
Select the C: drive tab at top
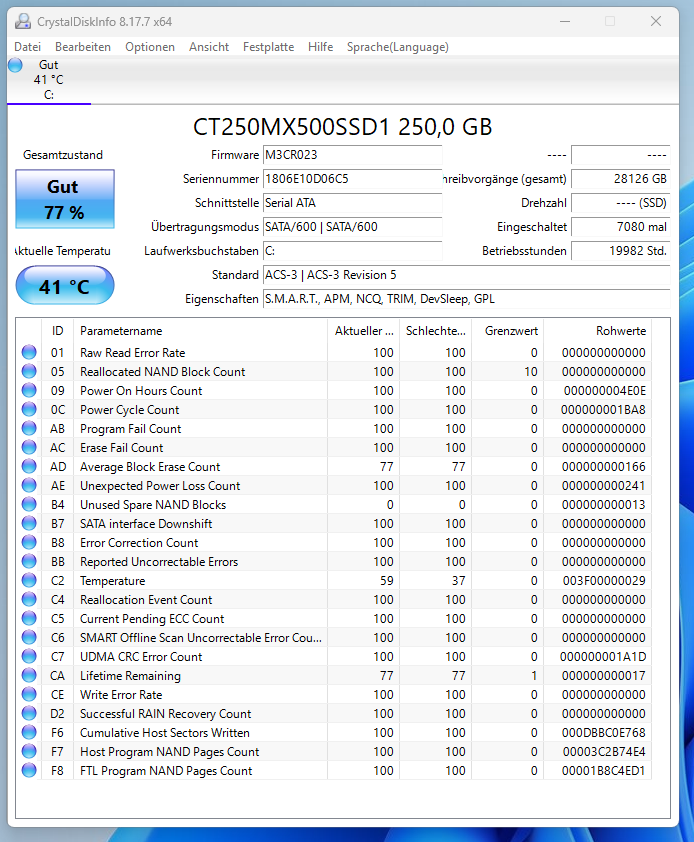[48, 80]
